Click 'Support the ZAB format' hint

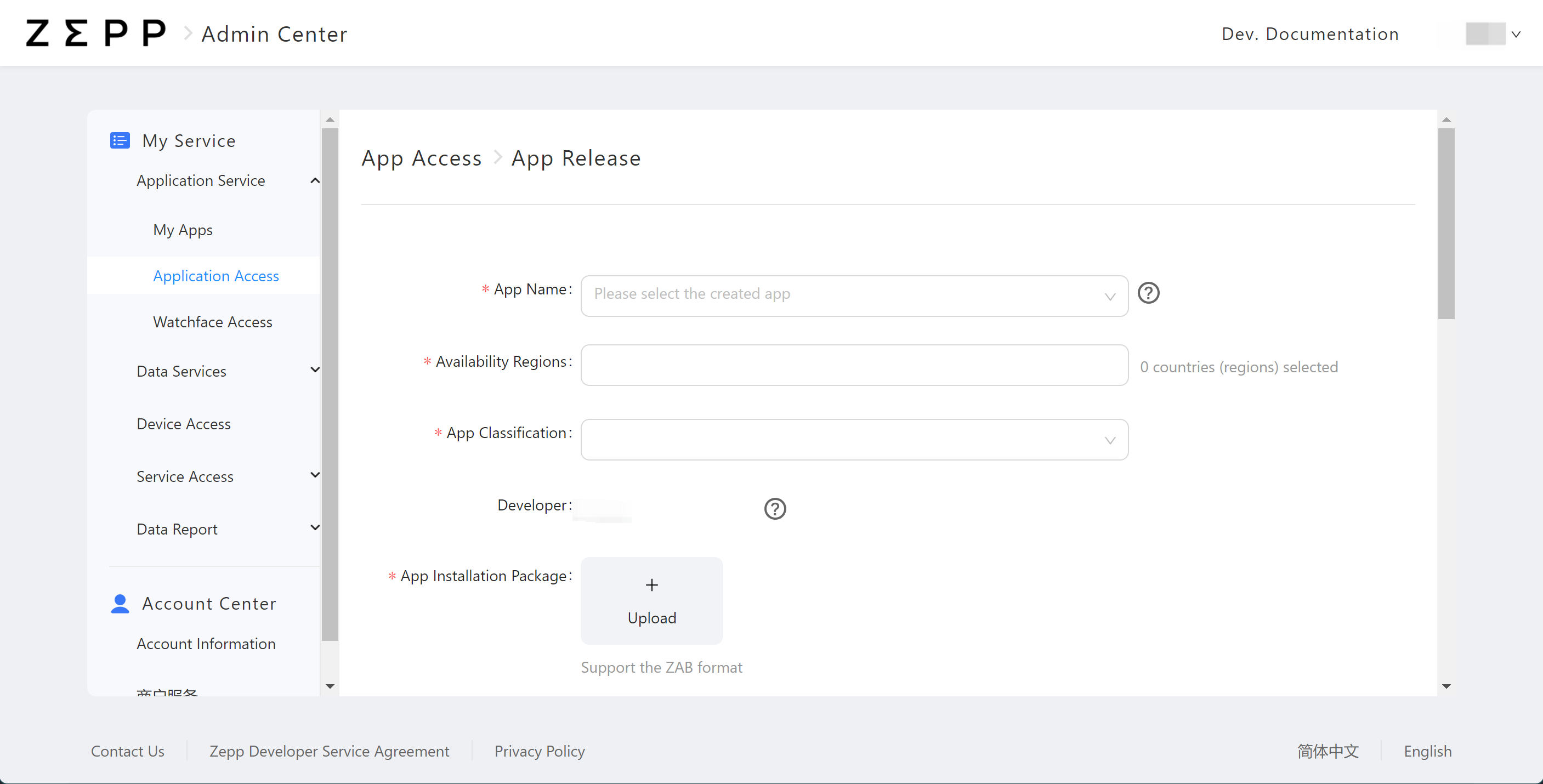pyautogui.click(x=661, y=667)
